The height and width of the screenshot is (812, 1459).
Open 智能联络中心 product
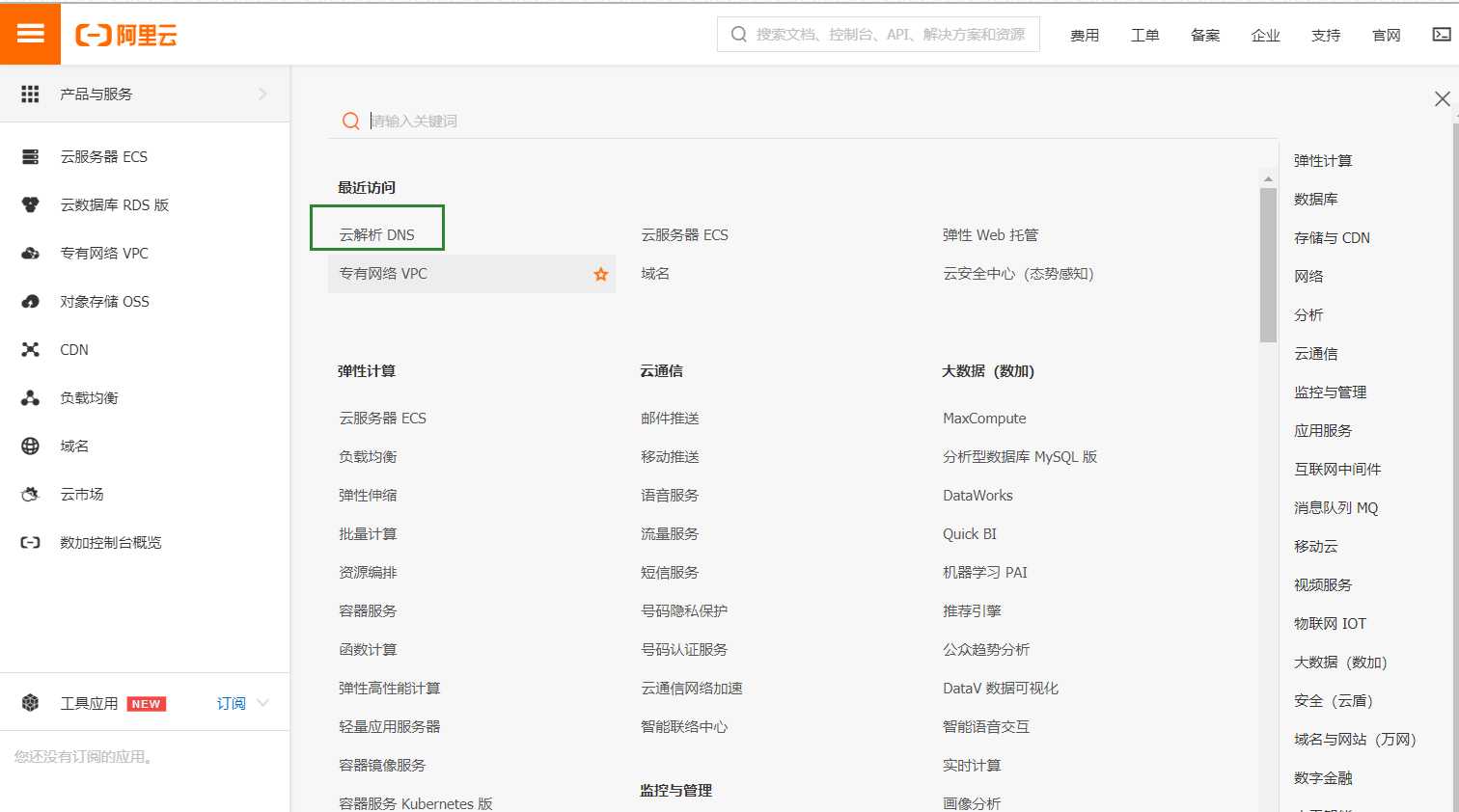tap(684, 726)
